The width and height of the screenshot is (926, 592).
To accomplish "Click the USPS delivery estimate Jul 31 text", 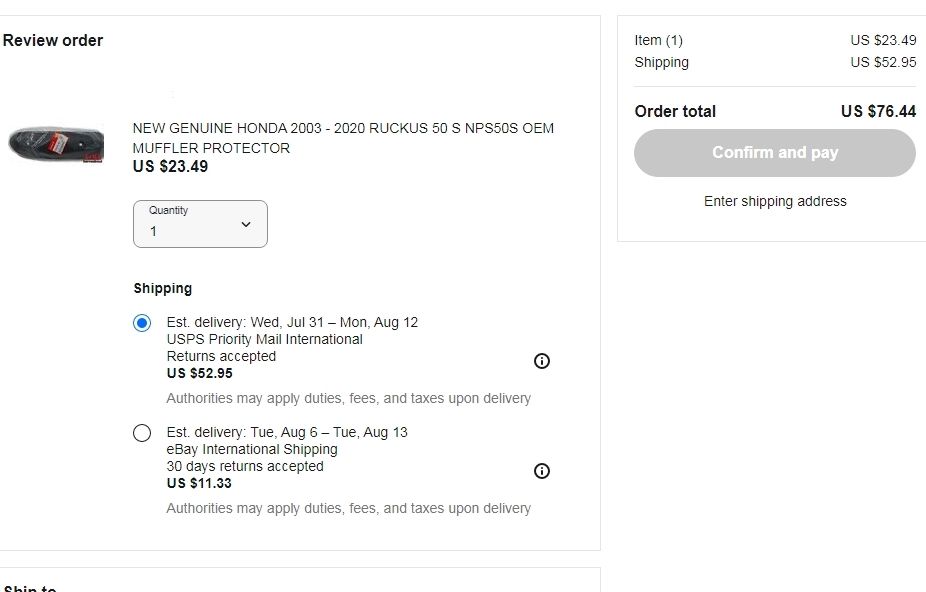I will click(292, 322).
